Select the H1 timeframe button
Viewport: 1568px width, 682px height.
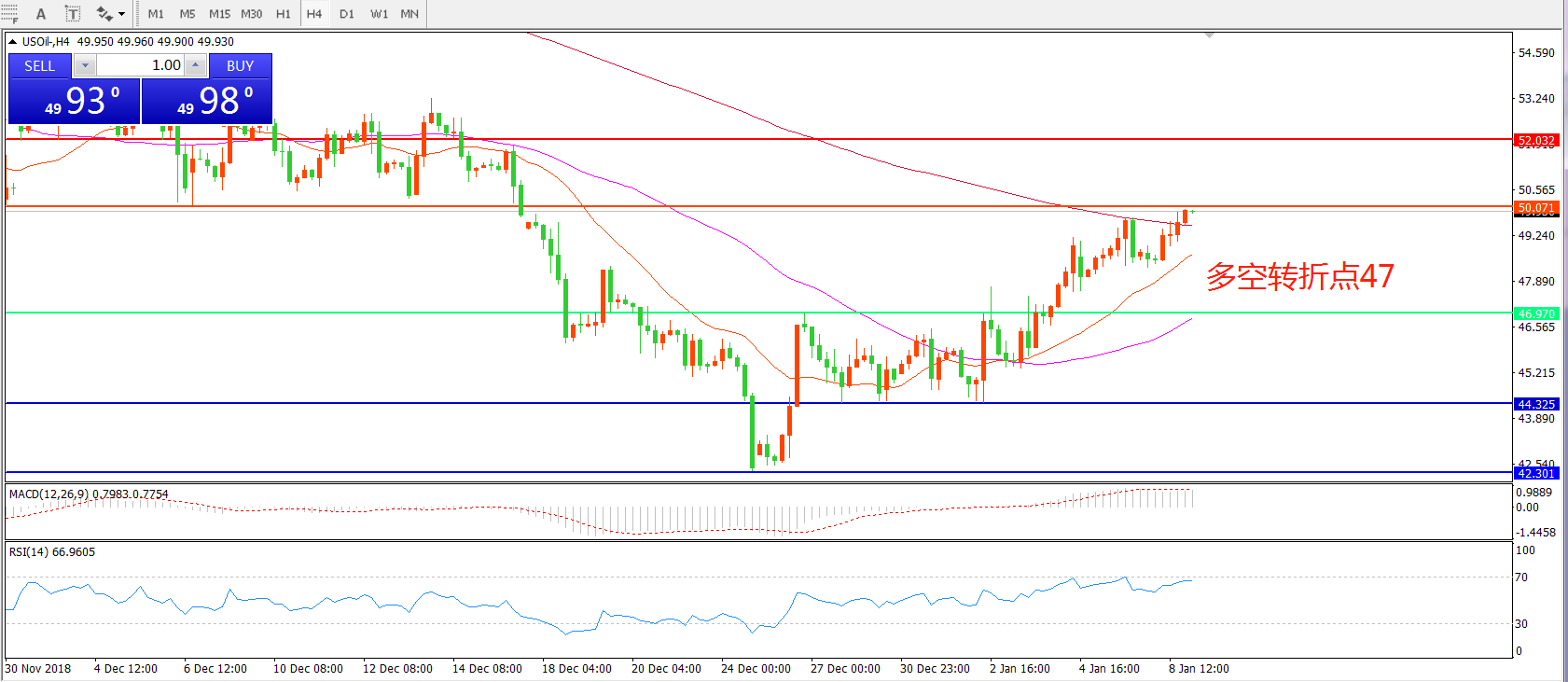[284, 14]
